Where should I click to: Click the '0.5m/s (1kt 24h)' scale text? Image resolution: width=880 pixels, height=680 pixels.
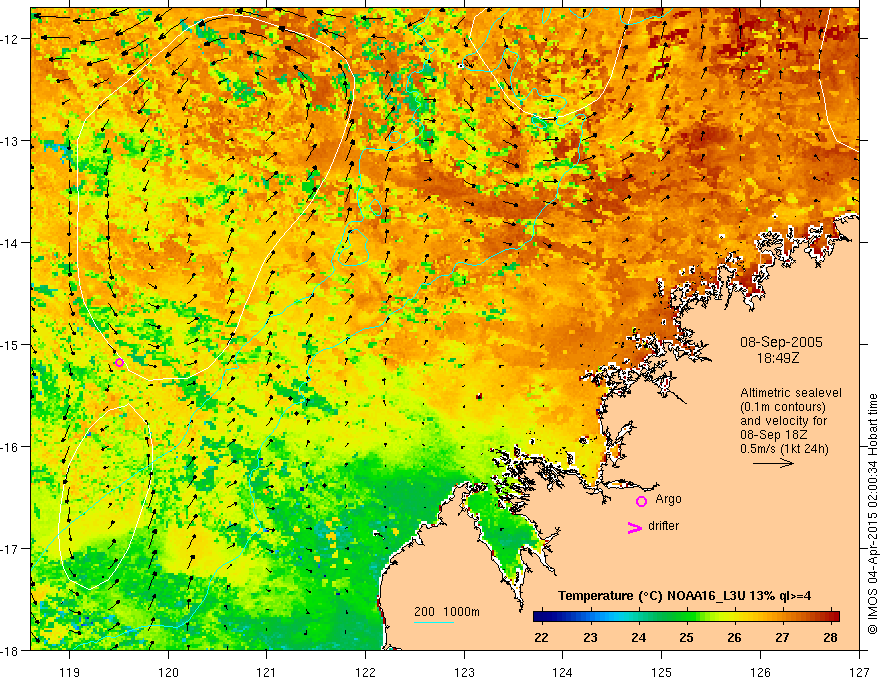[x=785, y=449]
